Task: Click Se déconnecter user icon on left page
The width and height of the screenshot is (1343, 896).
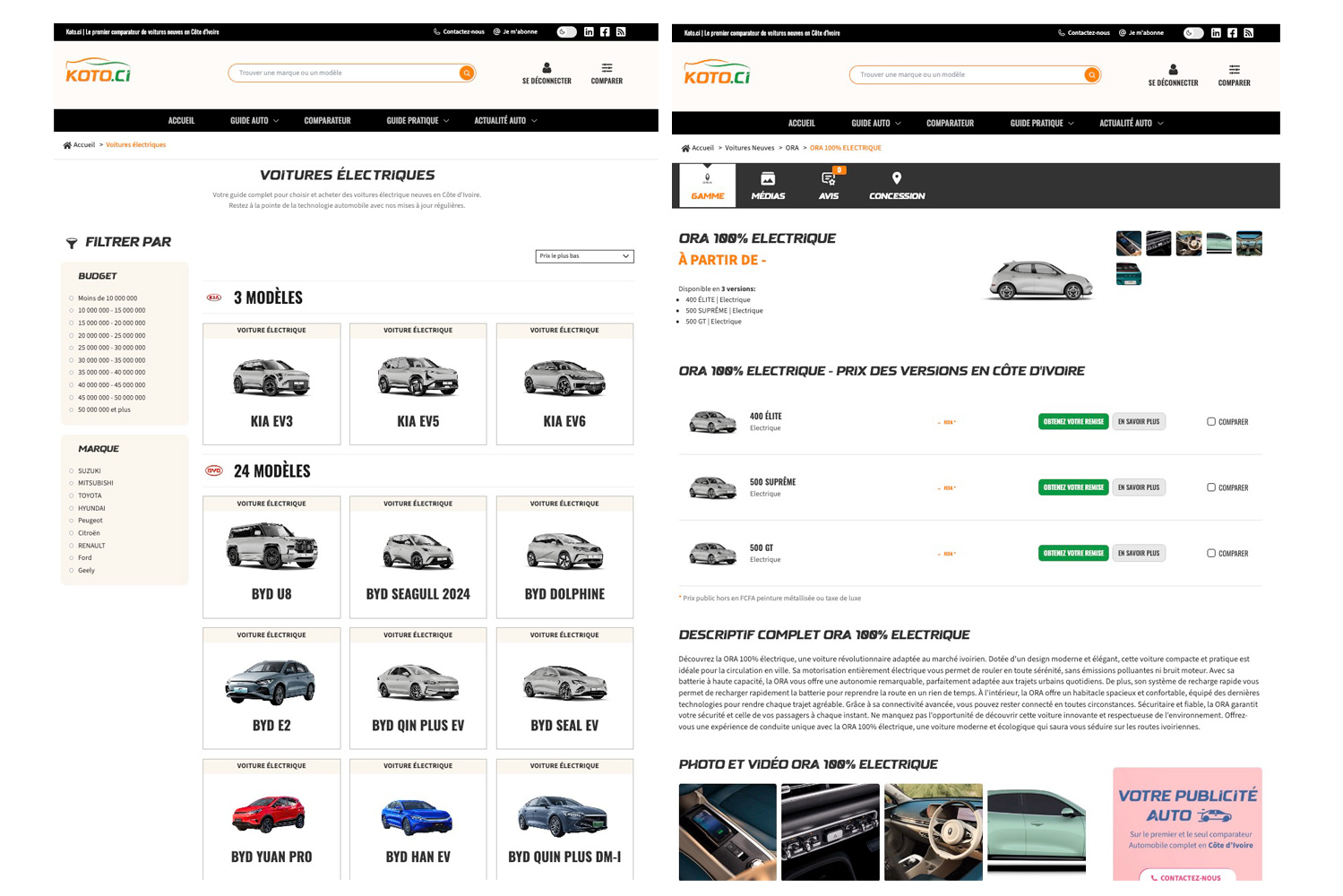Action: pyautogui.click(x=547, y=67)
